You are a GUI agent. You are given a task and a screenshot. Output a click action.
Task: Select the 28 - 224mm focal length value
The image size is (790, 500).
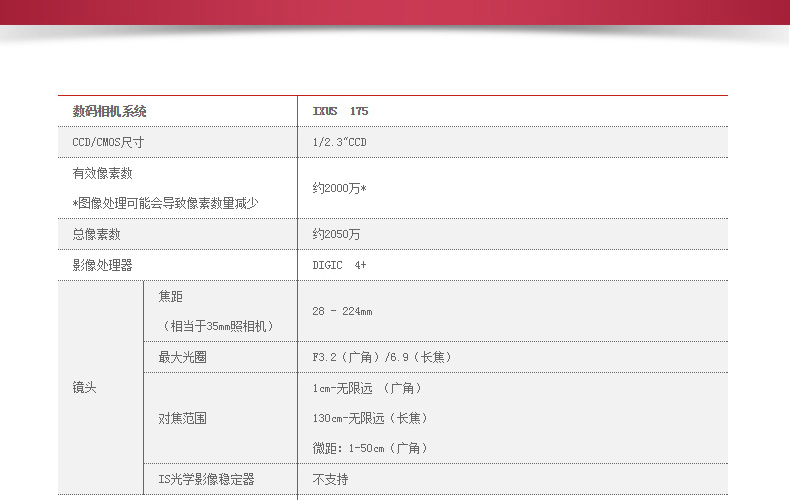[x=342, y=311]
